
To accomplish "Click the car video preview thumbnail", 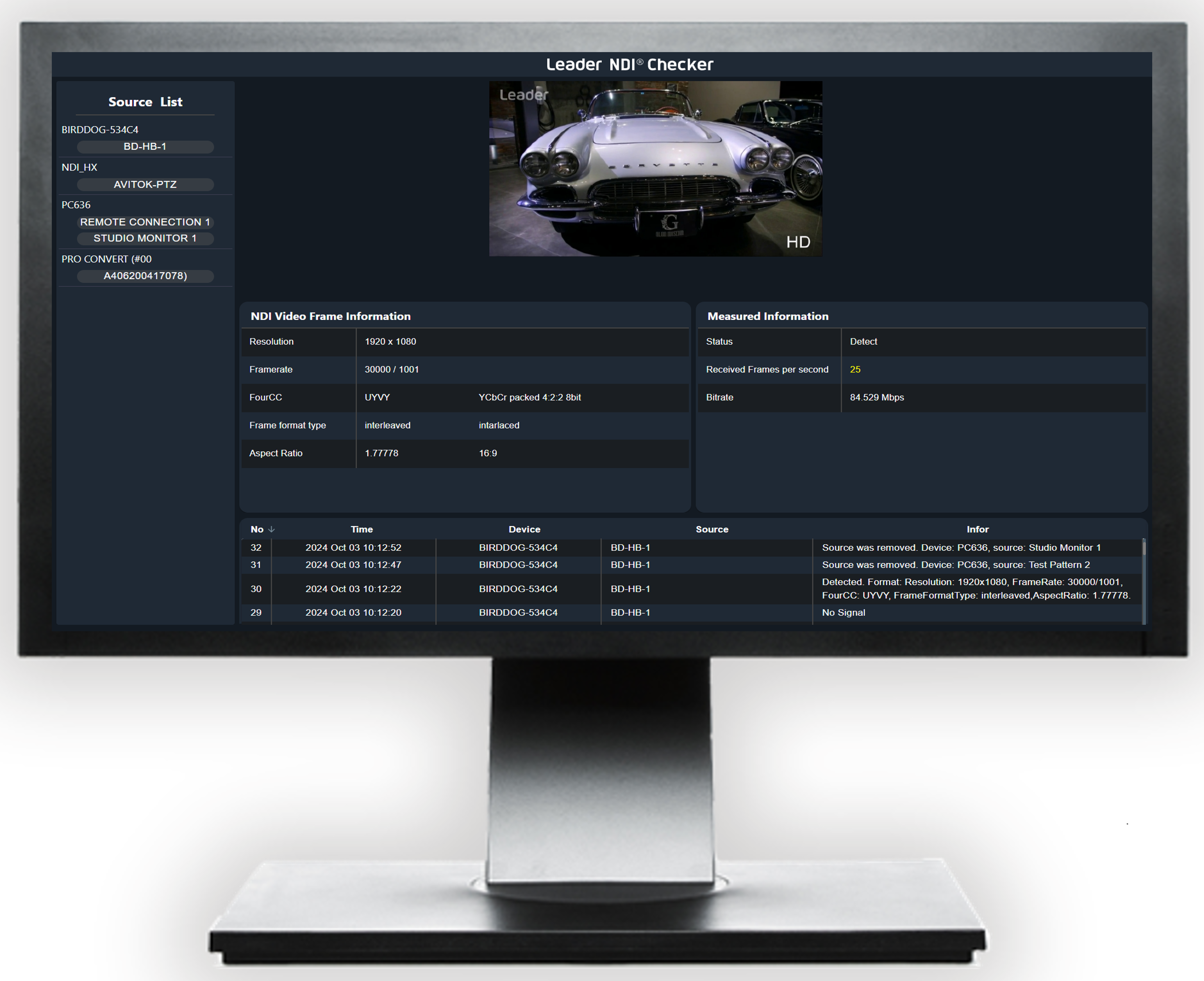I will (x=656, y=168).
